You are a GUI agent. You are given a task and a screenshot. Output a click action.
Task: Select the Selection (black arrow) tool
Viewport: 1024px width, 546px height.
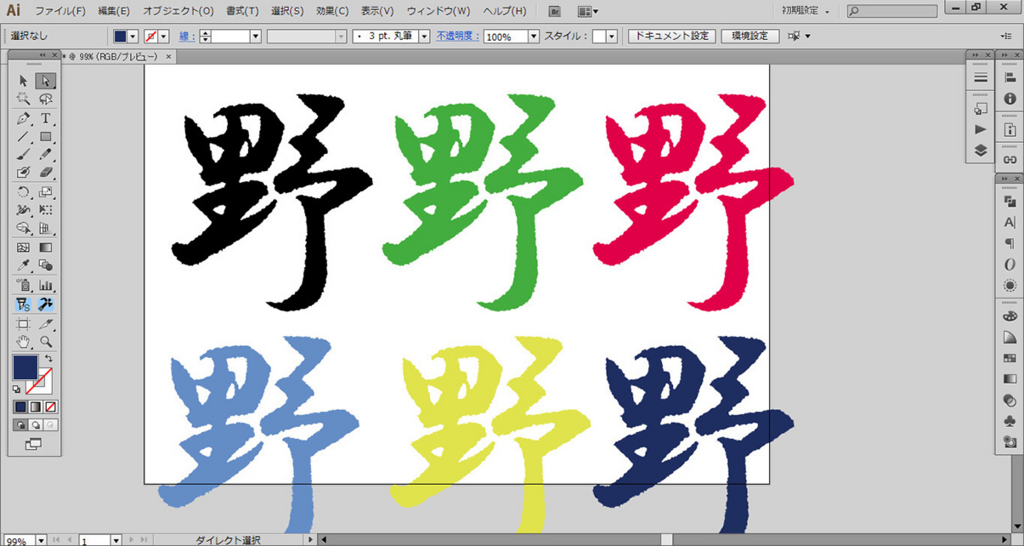[x=24, y=81]
